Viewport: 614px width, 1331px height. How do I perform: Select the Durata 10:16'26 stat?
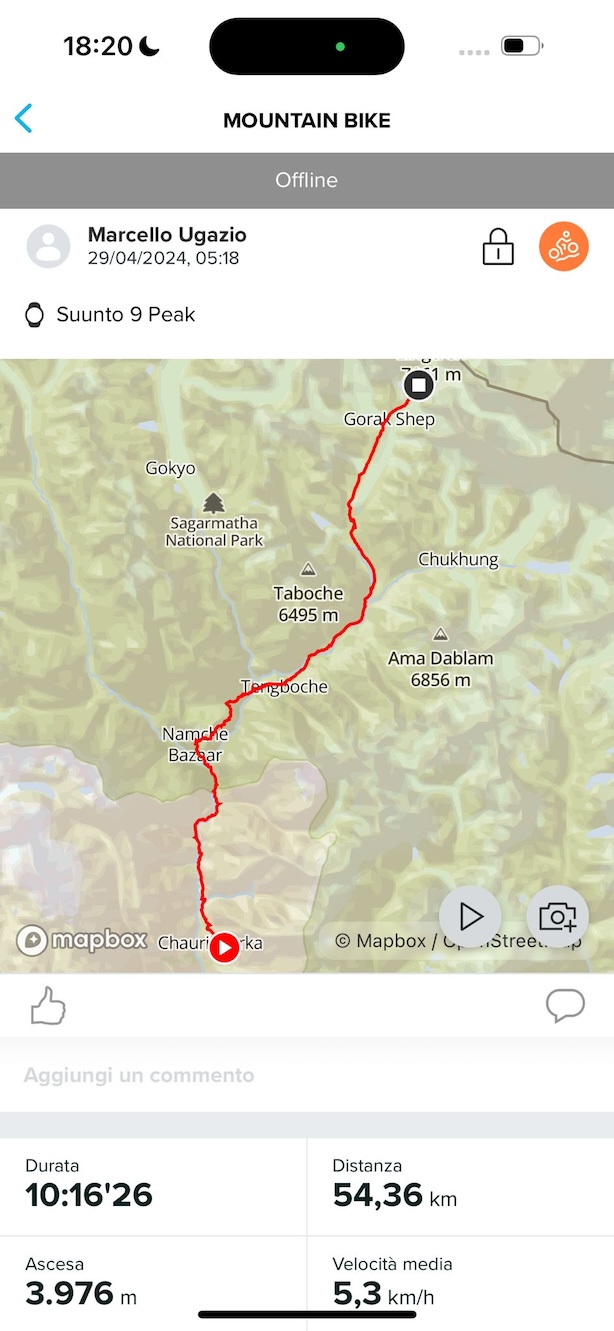click(x=153, y=1186)
